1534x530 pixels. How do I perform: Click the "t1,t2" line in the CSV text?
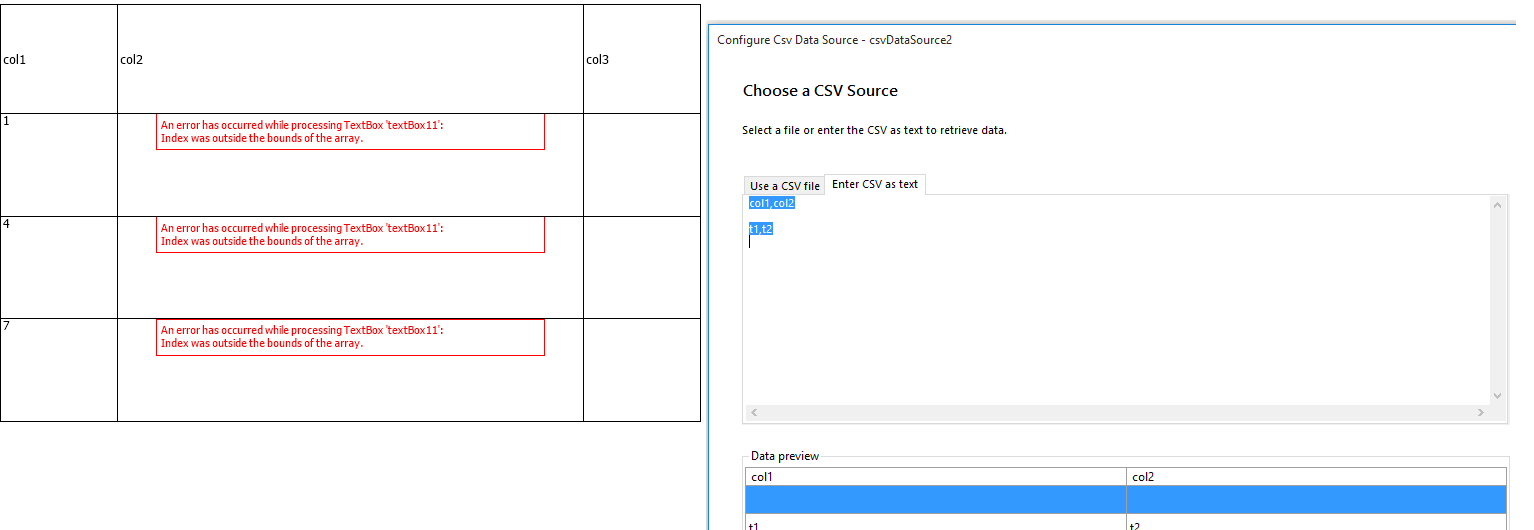tap(761, 230)
